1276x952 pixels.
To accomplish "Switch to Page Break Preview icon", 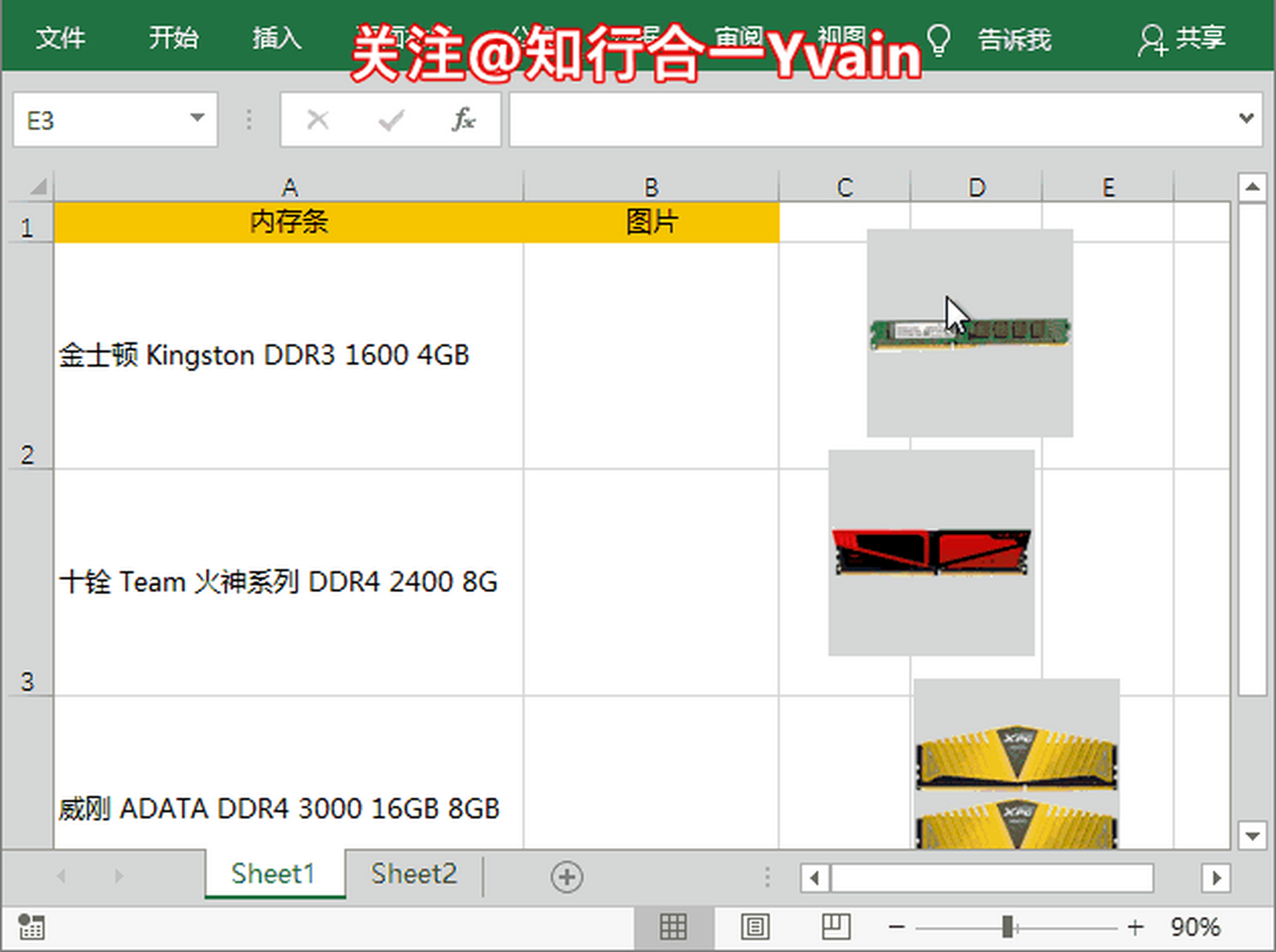I will tap(836, 927).
